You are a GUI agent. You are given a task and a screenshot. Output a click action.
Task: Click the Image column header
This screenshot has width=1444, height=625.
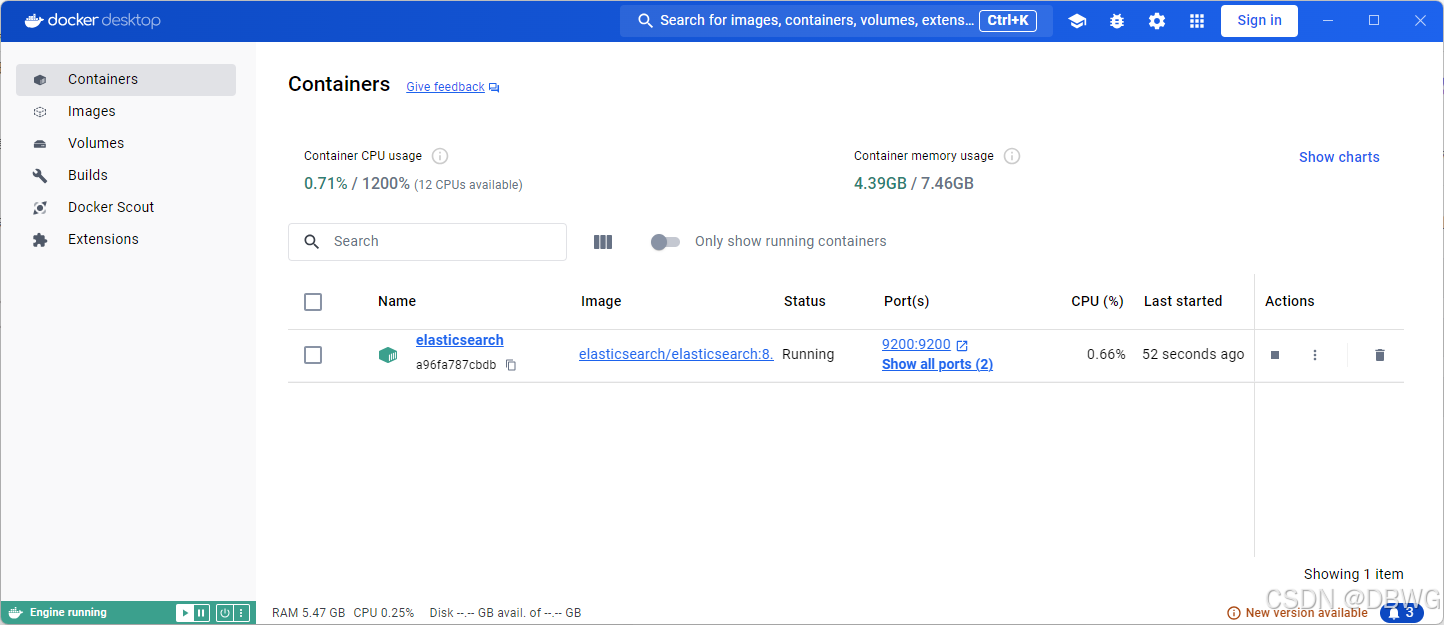click(x=601, y=302)
